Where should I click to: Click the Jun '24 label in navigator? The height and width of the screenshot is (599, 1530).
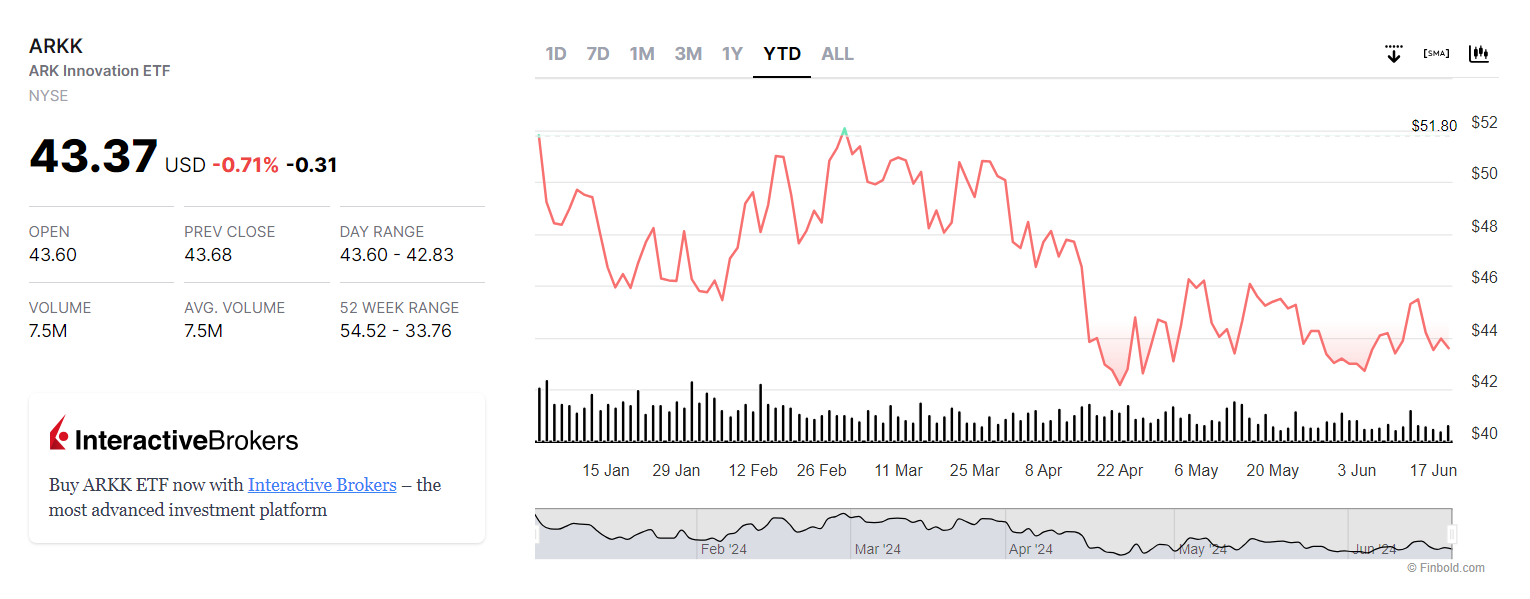click(1375, 549)
